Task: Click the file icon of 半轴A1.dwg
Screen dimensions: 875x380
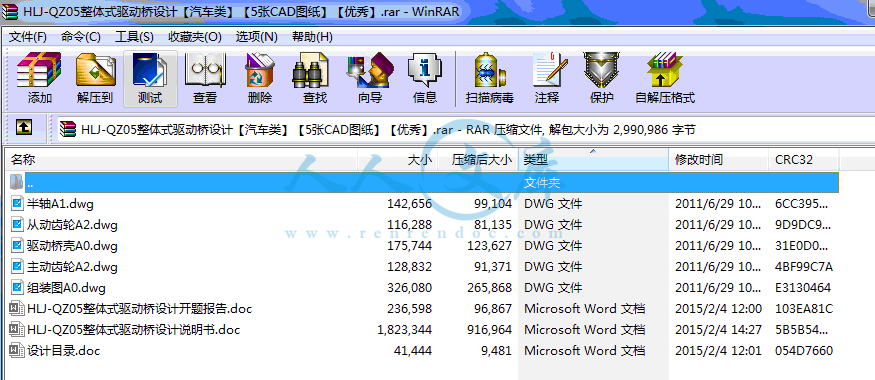Action: (17, 204)
